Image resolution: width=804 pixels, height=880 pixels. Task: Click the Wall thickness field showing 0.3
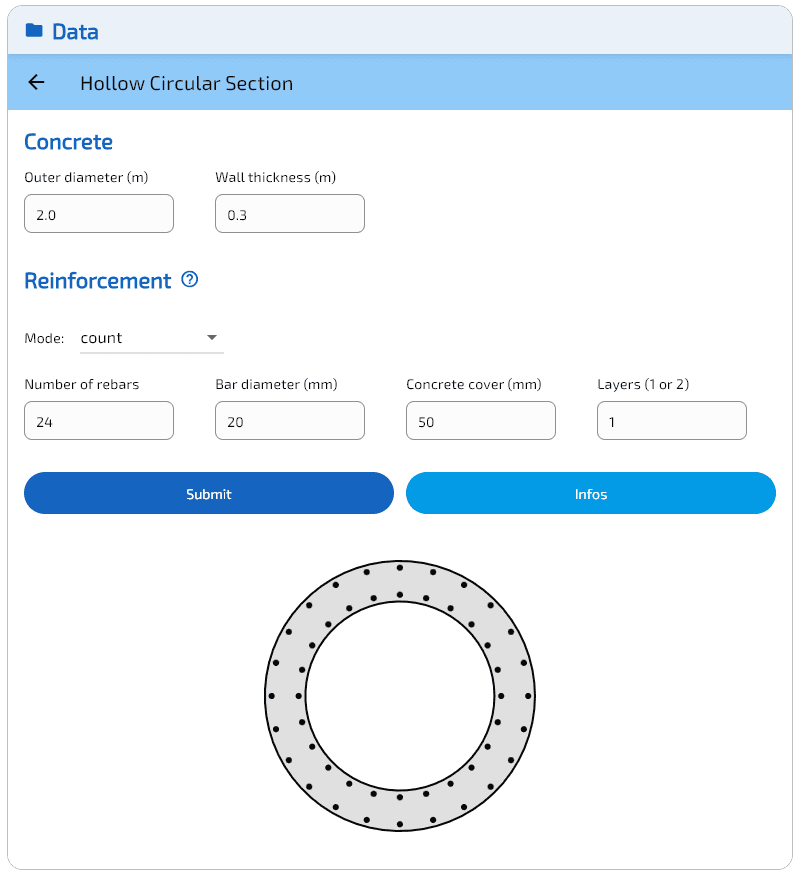coord(289,212)
